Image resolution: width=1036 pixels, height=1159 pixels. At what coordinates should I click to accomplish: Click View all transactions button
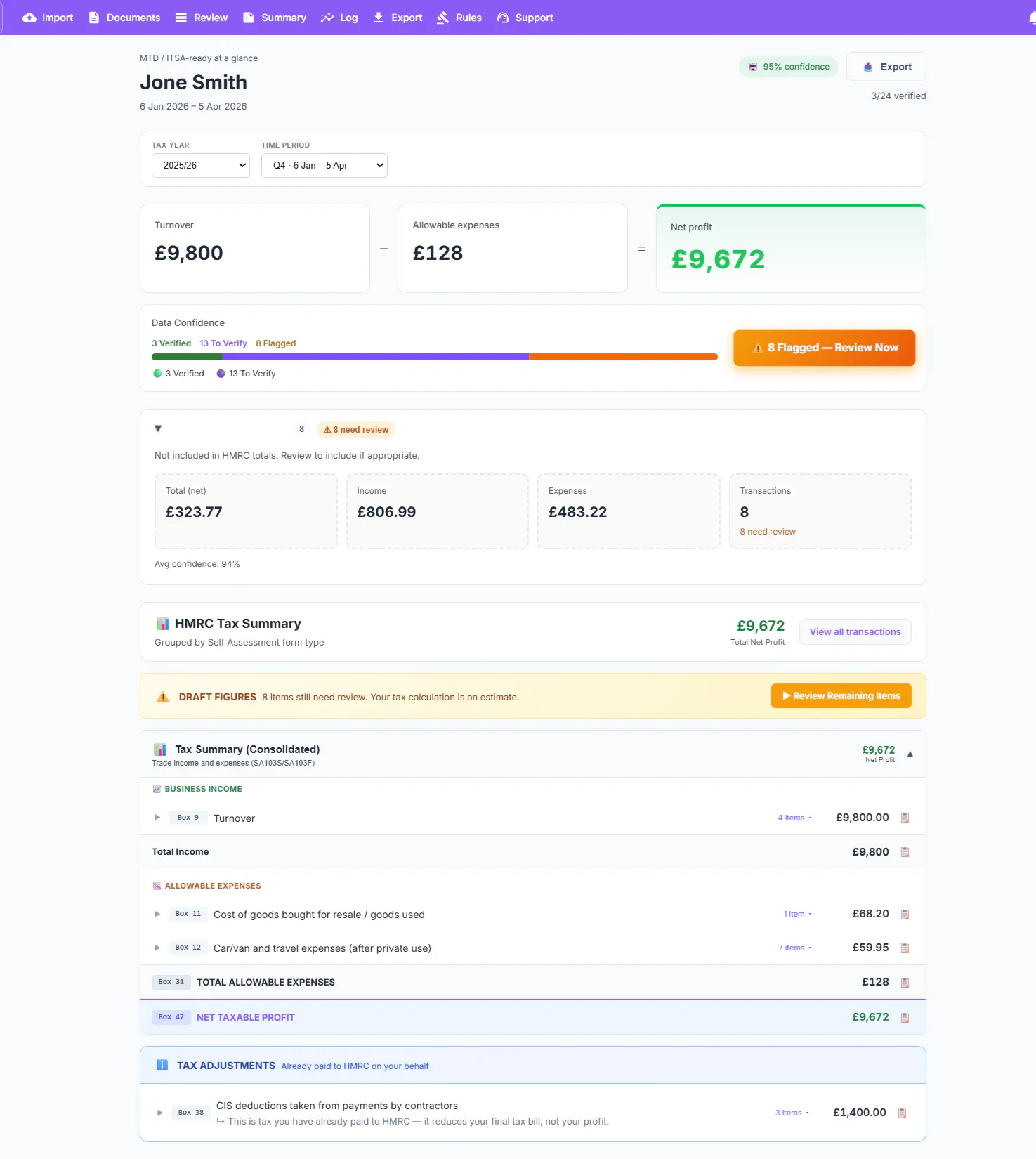point(855,632)
